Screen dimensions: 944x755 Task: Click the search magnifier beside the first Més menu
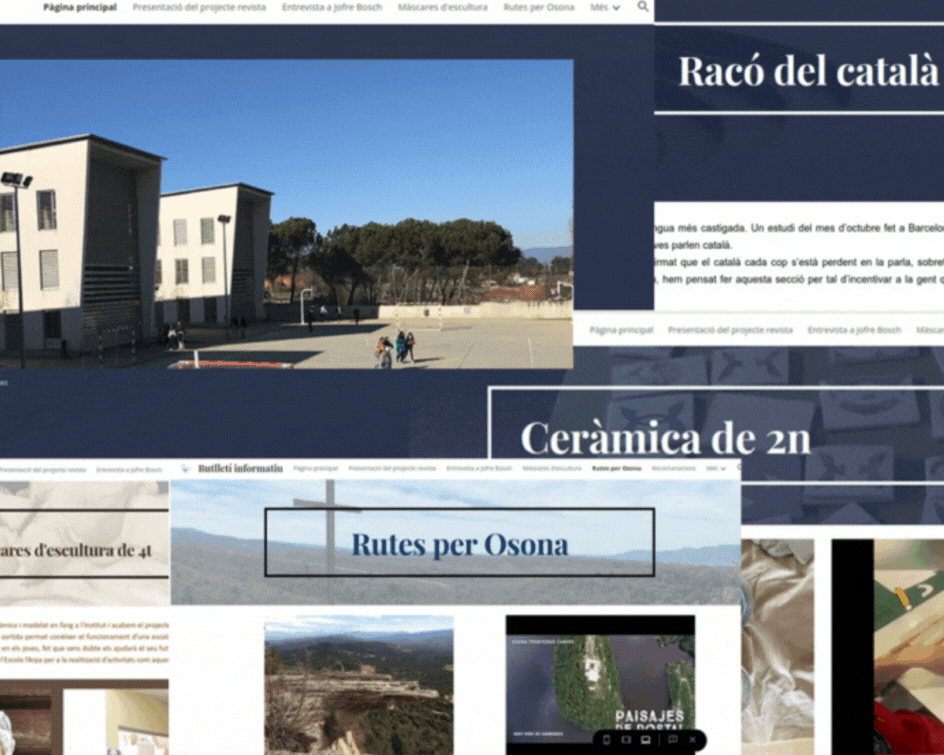643,7
